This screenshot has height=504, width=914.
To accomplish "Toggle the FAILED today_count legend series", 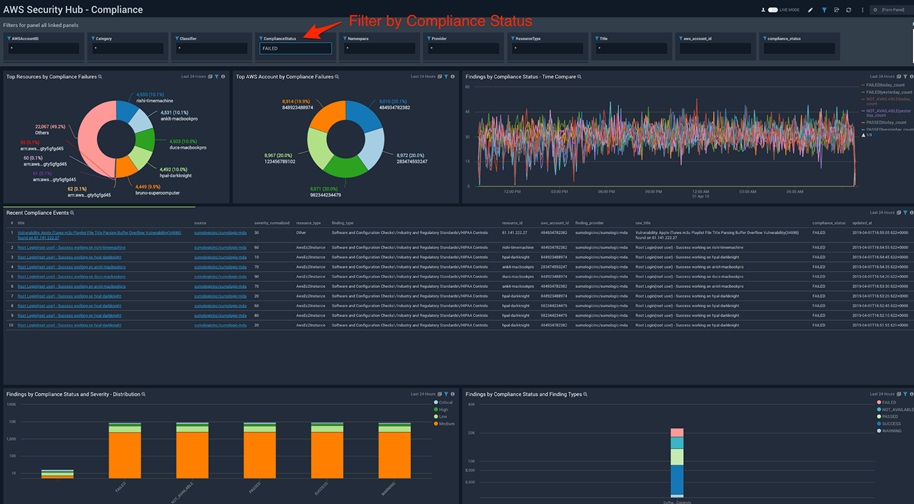I will coord(884,85).
